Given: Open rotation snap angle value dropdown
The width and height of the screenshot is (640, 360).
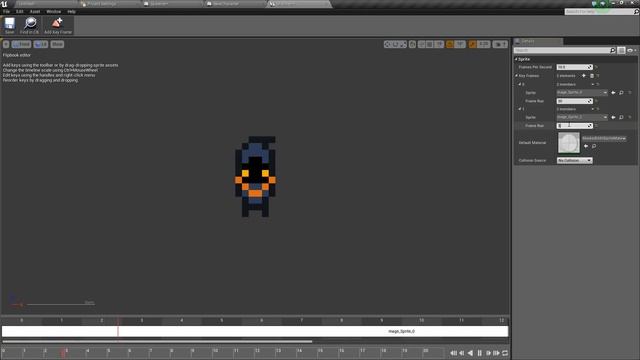Looking at the screenshot, I should pos(460,44).
